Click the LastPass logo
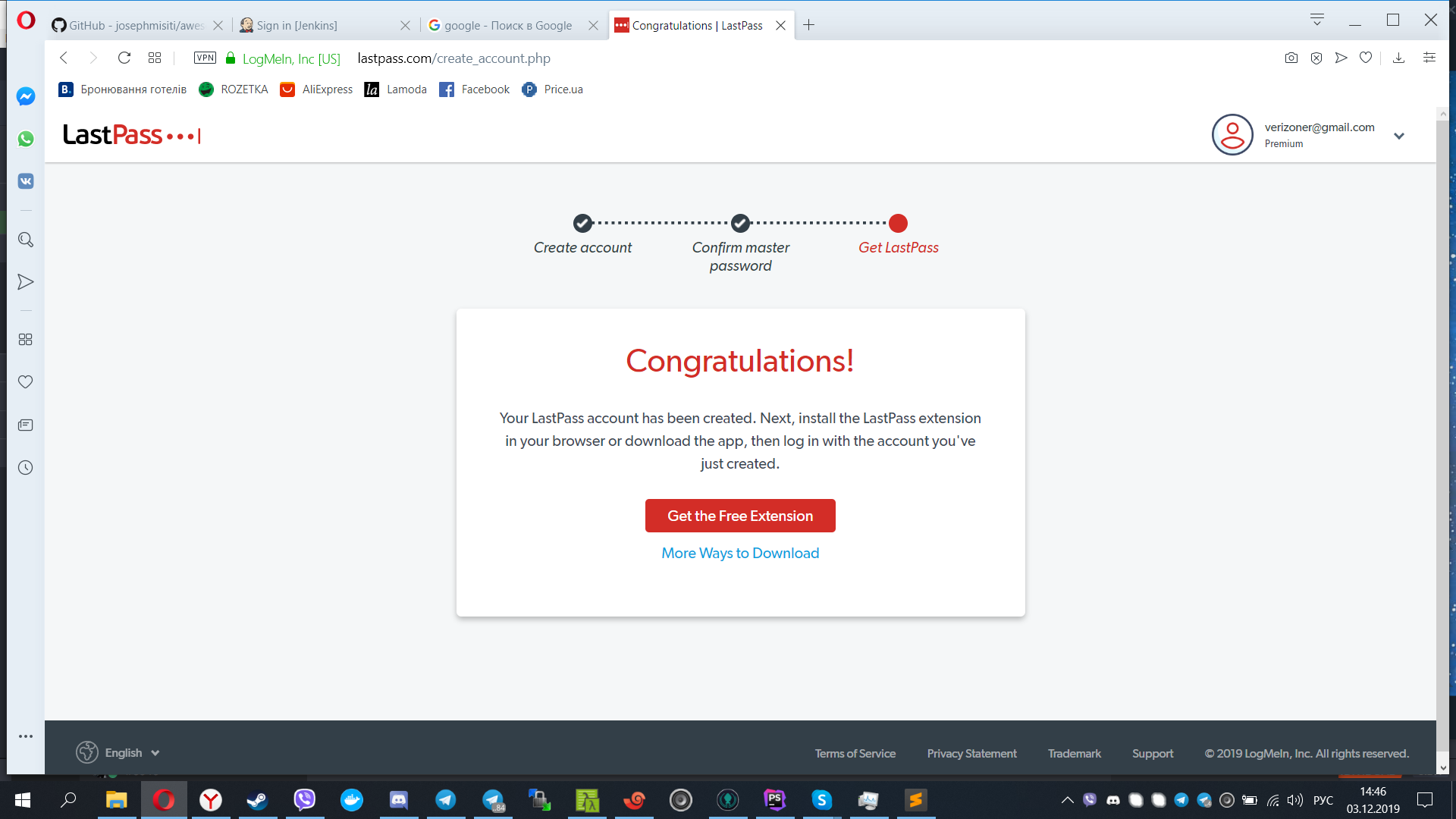The width and height of the screenshot is (1456, 819). (132, 135)
